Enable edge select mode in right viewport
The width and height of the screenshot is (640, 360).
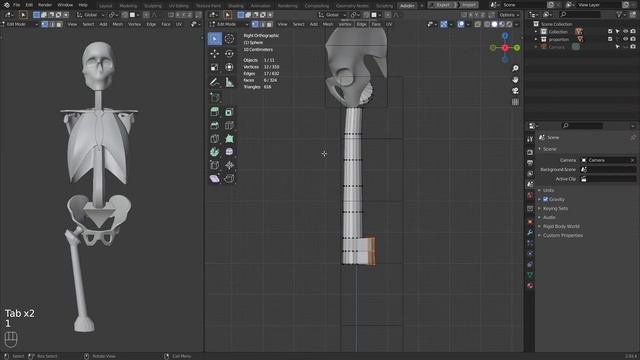pos(262,24)
